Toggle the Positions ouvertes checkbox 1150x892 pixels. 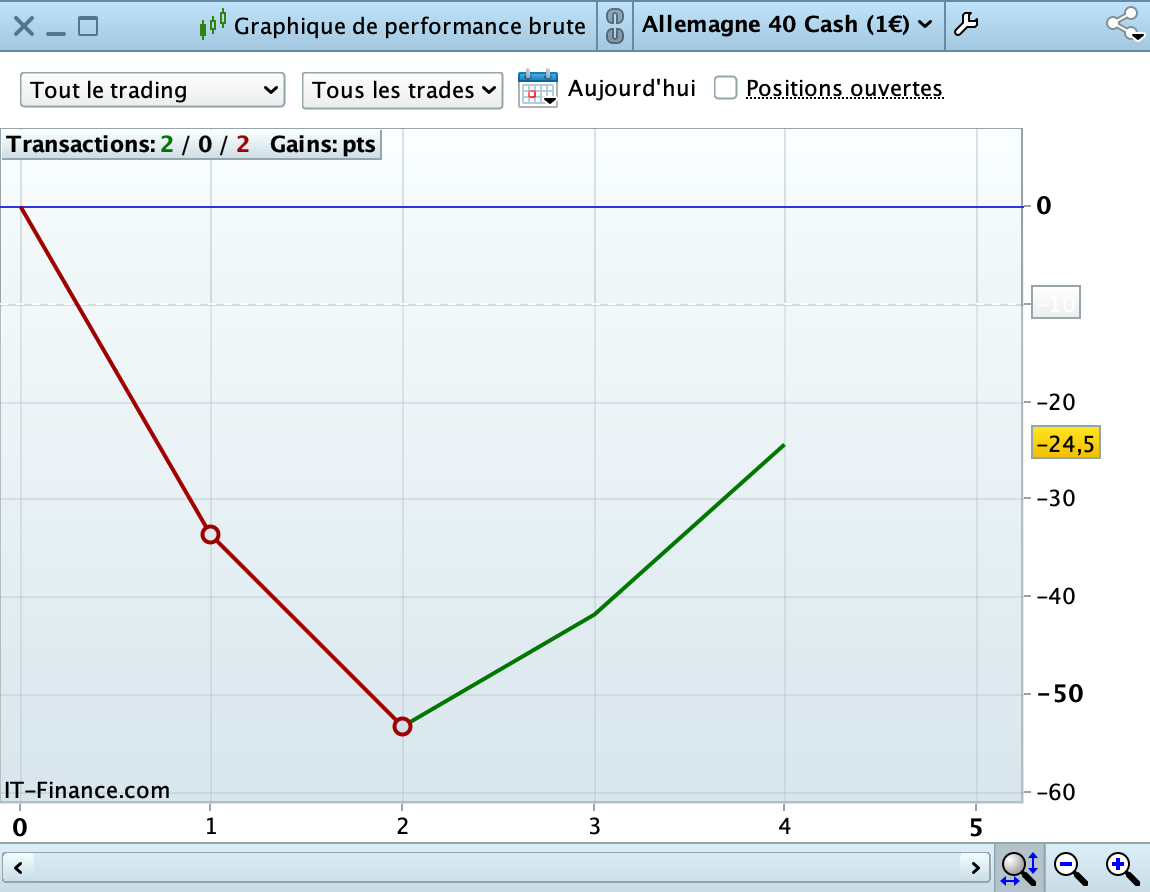tap(725, 88)
